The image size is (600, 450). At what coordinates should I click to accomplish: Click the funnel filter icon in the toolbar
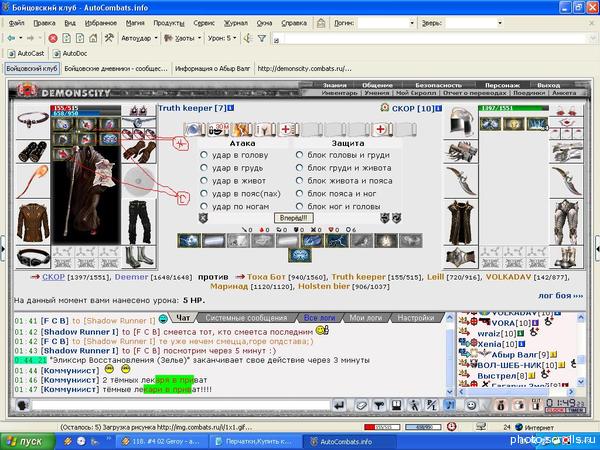coord(262,38)
